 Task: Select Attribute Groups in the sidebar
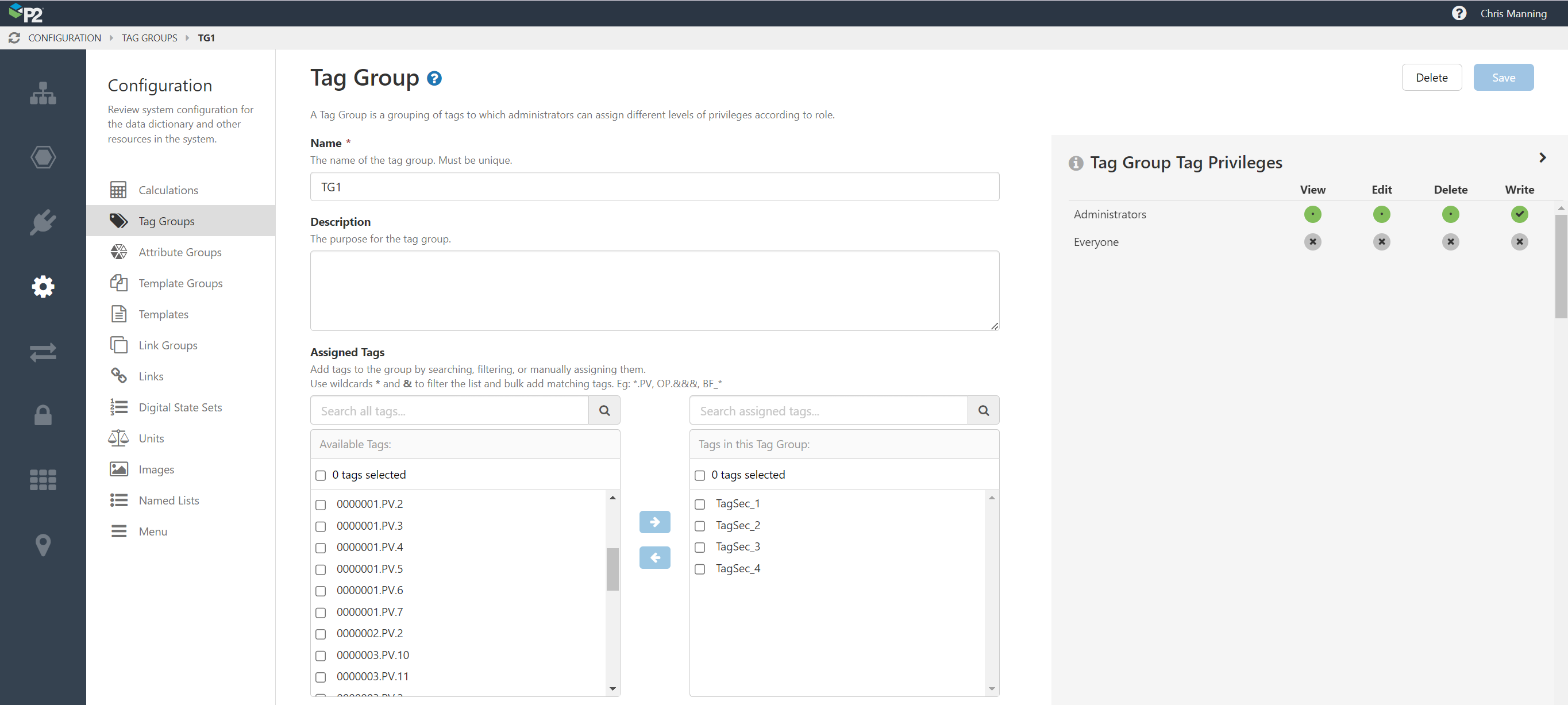[x=180, y=252]
